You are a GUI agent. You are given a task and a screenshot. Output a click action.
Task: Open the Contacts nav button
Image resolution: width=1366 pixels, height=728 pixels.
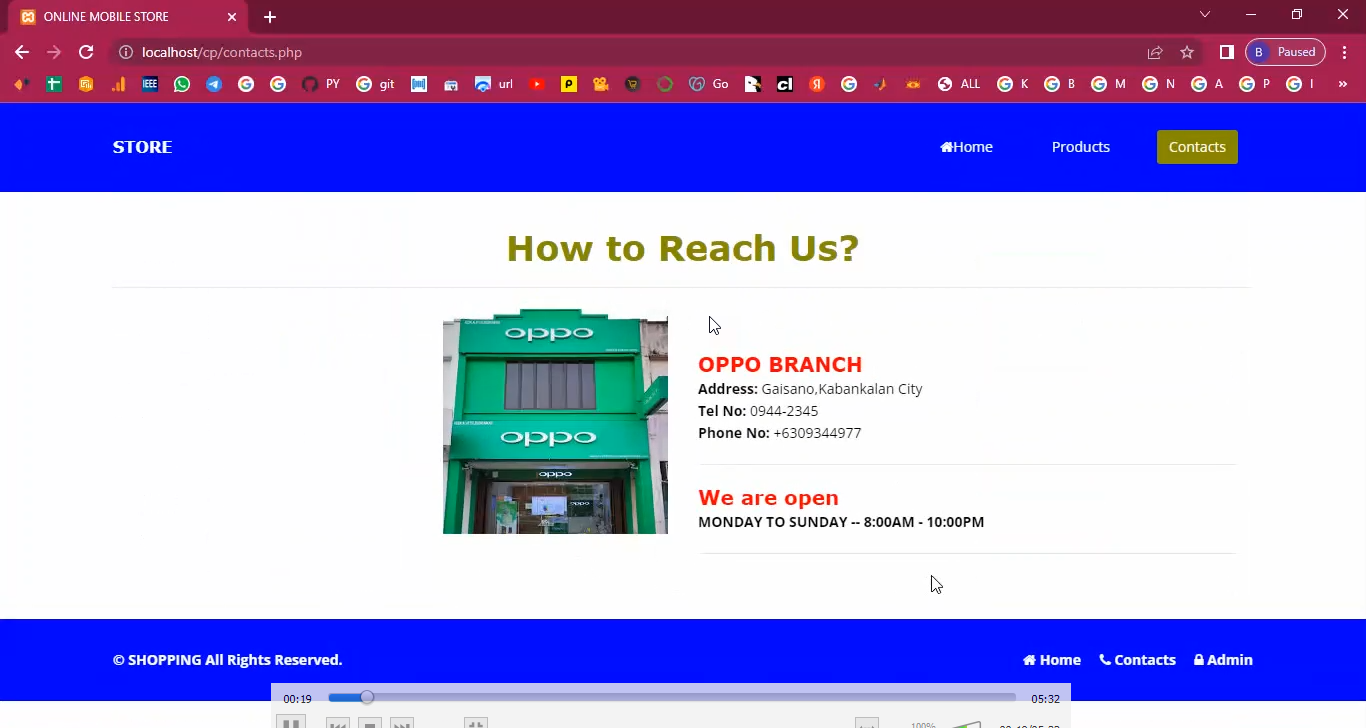[1197, 147]
